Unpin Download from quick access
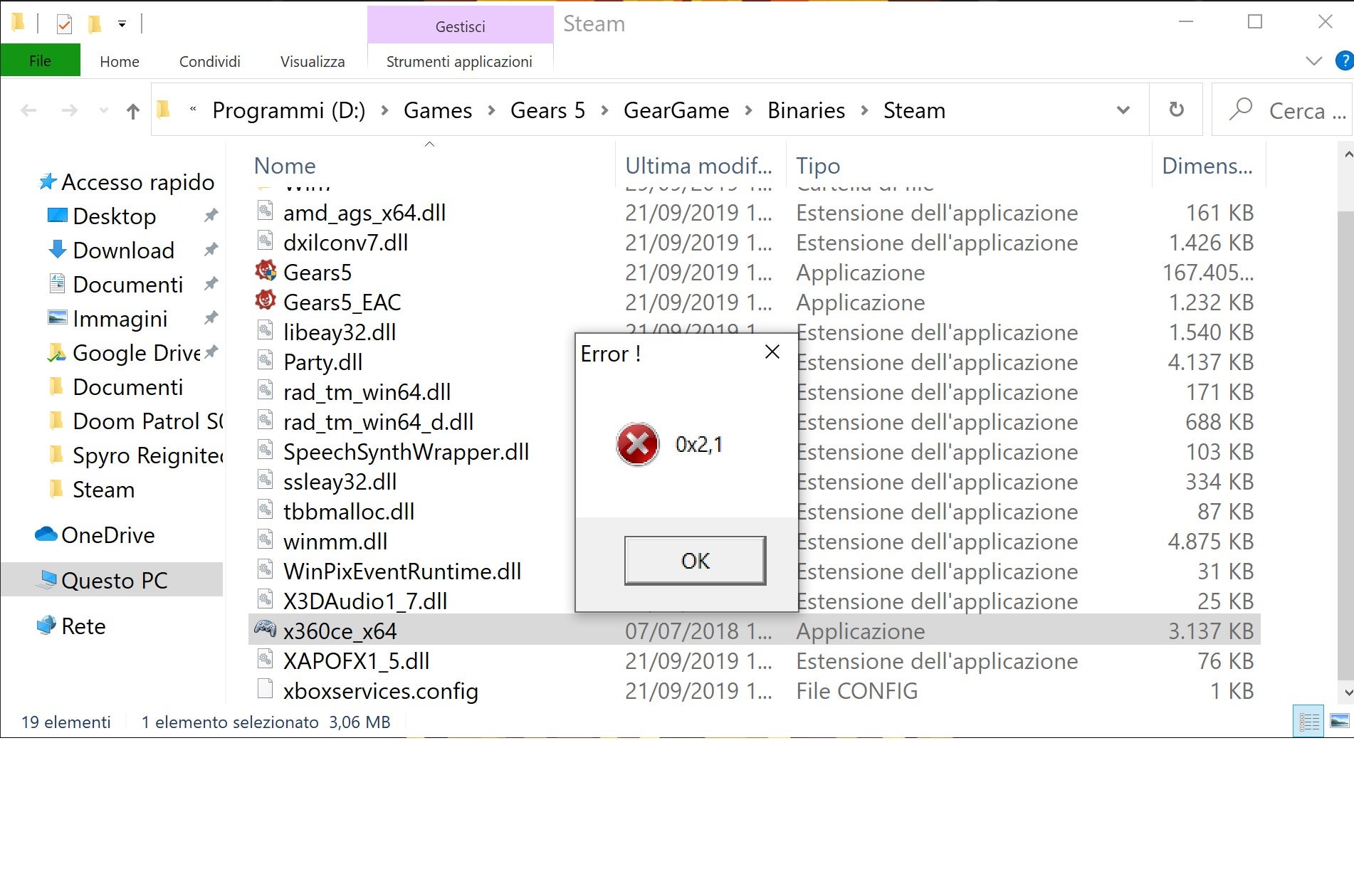This screenshot has height=896, width=1354. point(211,249)
